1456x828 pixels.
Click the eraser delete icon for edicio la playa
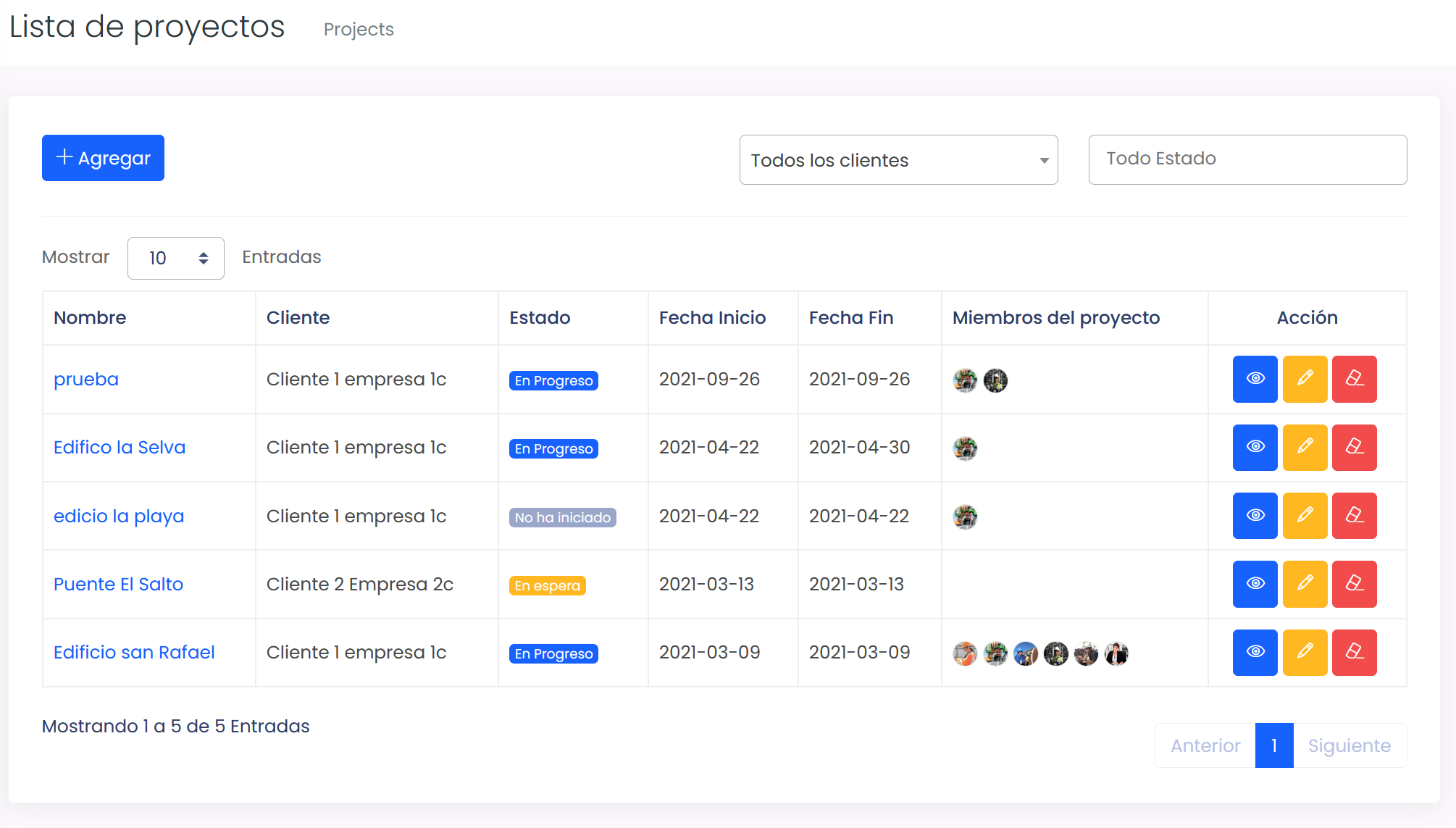pyautogui.click(x=1354, y=516)
